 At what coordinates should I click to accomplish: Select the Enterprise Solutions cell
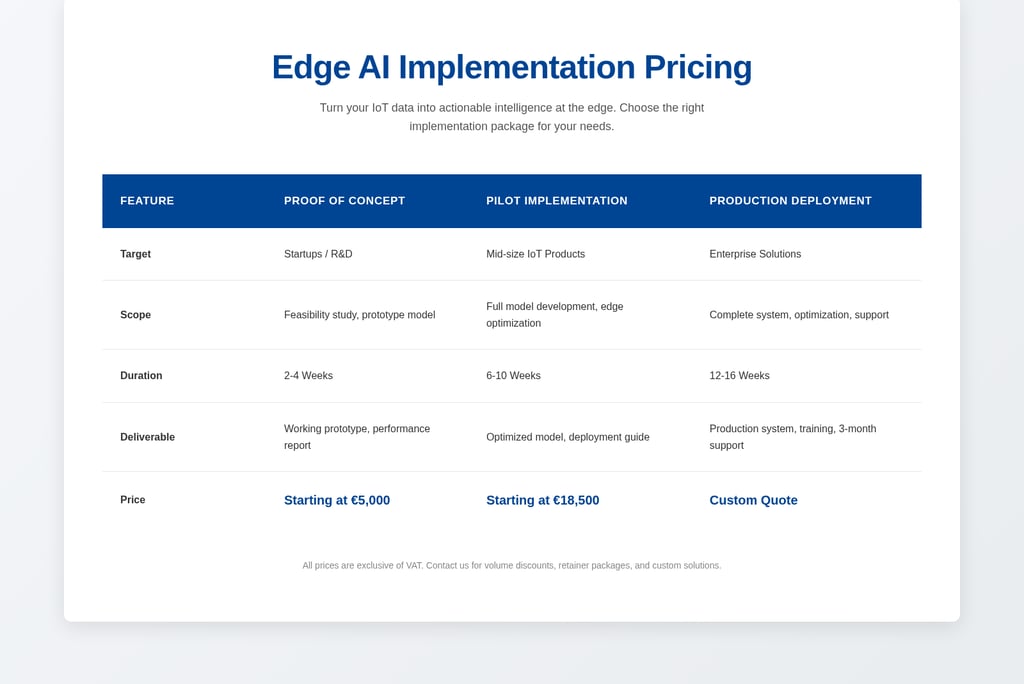[x=755, y=254]
